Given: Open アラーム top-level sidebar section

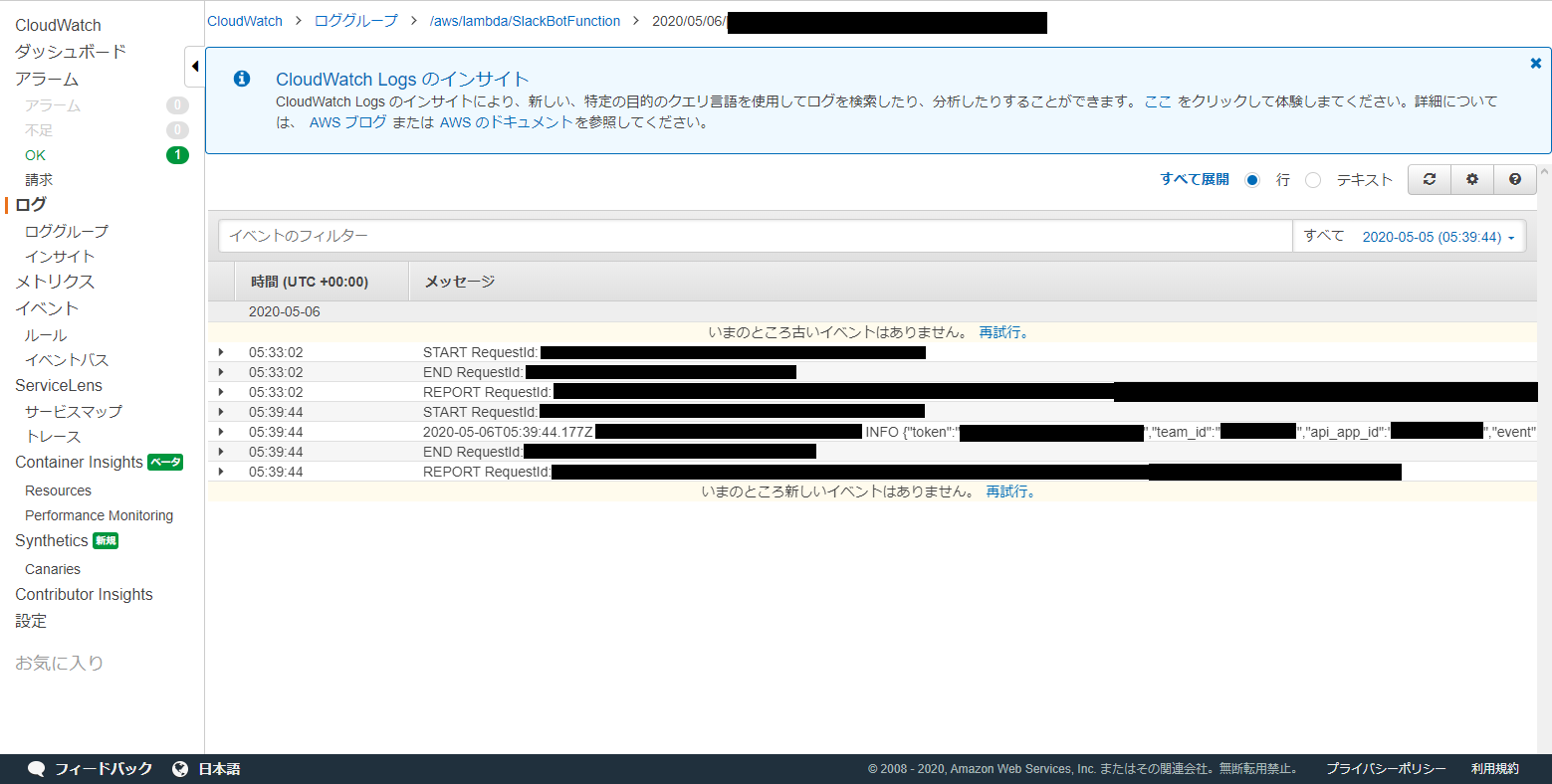Looking at the screenshot, I should [47, 79].
